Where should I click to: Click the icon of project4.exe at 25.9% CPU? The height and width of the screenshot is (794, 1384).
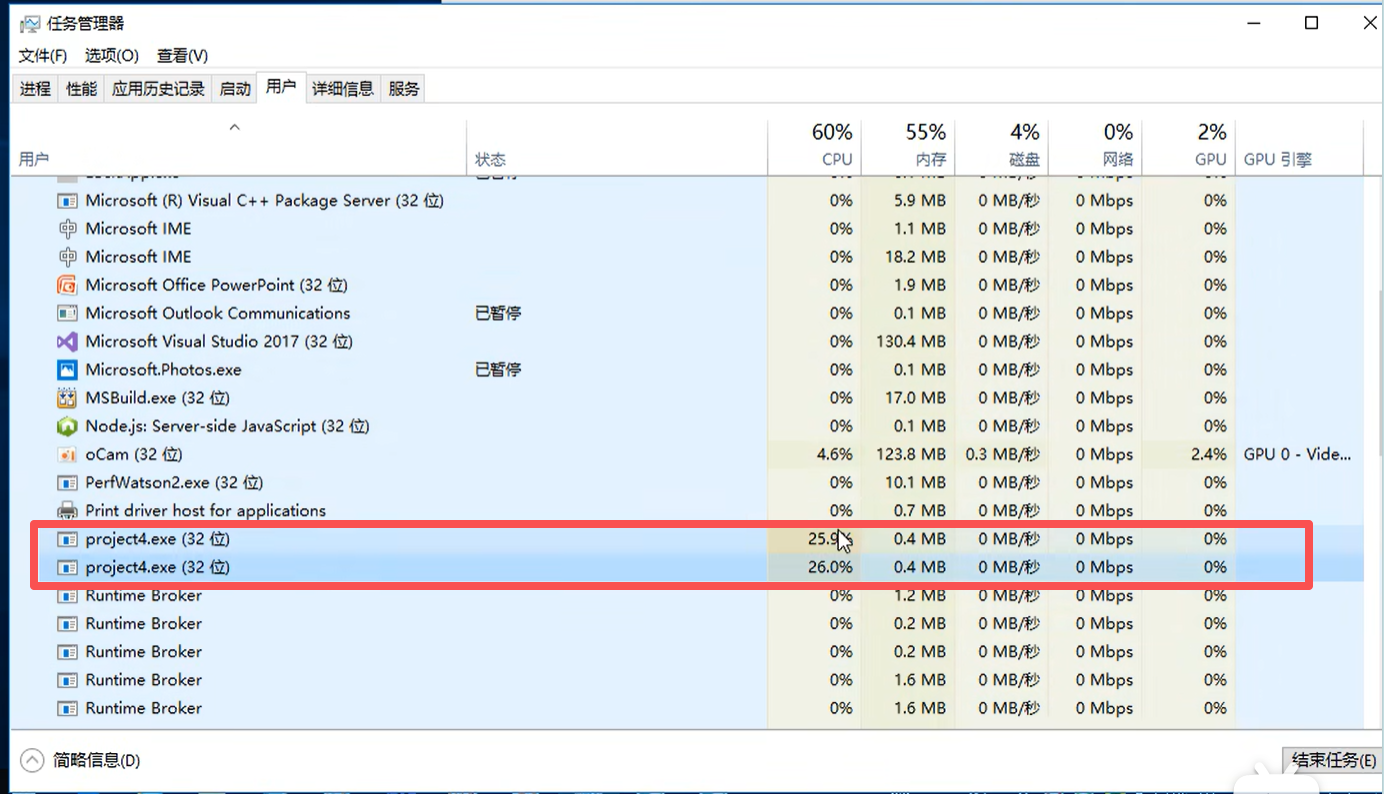click(67, 539)
